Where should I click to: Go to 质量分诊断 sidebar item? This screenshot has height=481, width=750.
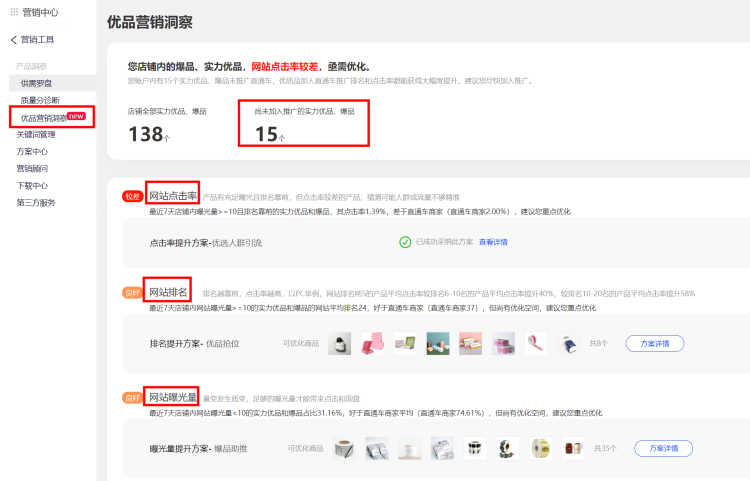click(39, 100)
